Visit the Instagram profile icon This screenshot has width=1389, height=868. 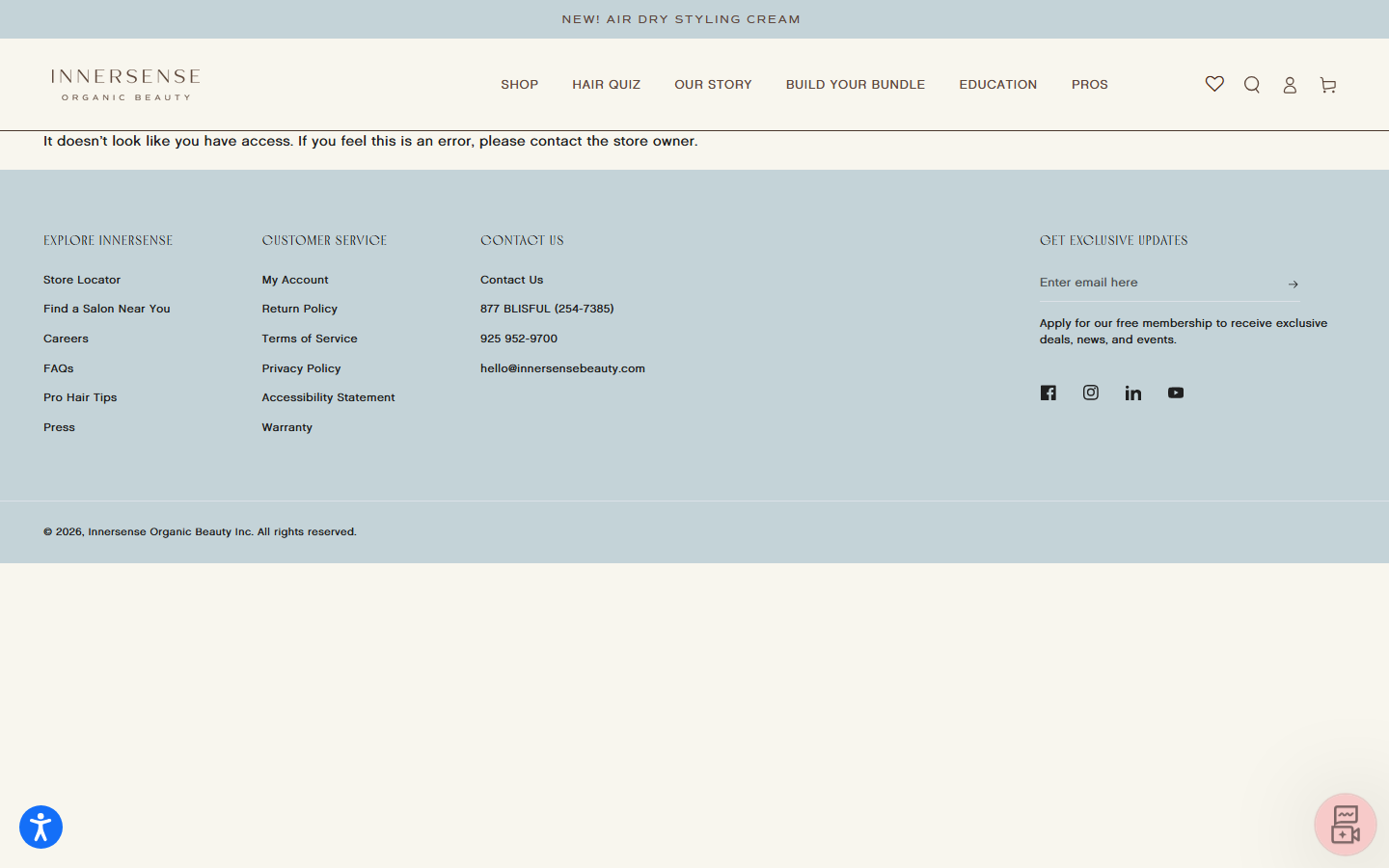coord(1091,393)
